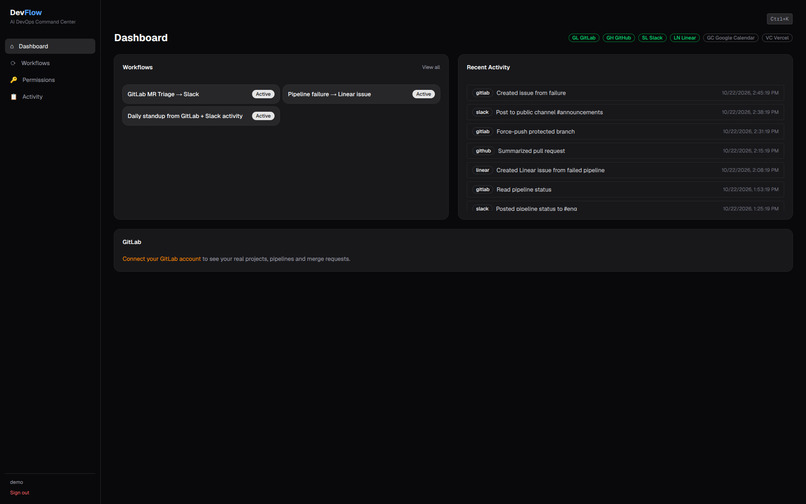Click the GC Google Calendar badge
Viewport: 806px width, 504px height.
tap(730, 38)
